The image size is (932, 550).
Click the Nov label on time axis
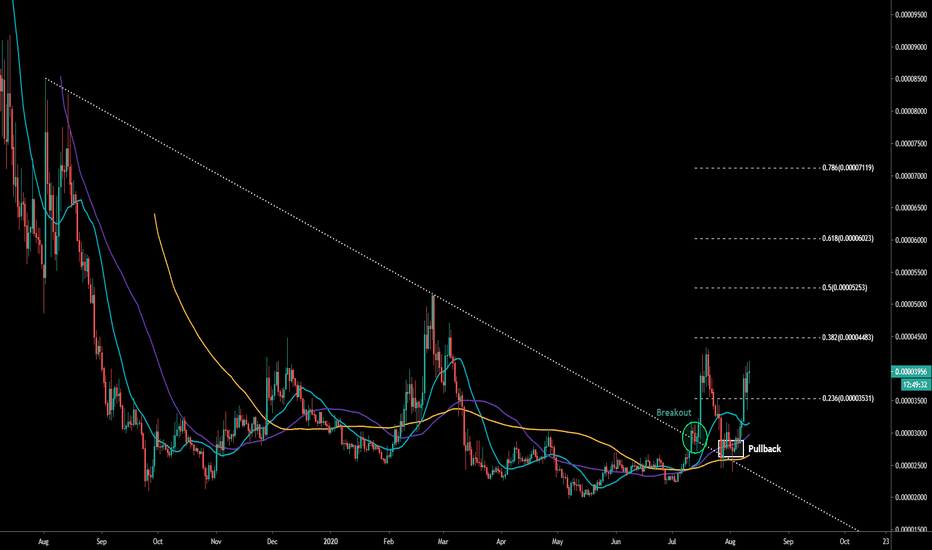[x=216, y=542]
